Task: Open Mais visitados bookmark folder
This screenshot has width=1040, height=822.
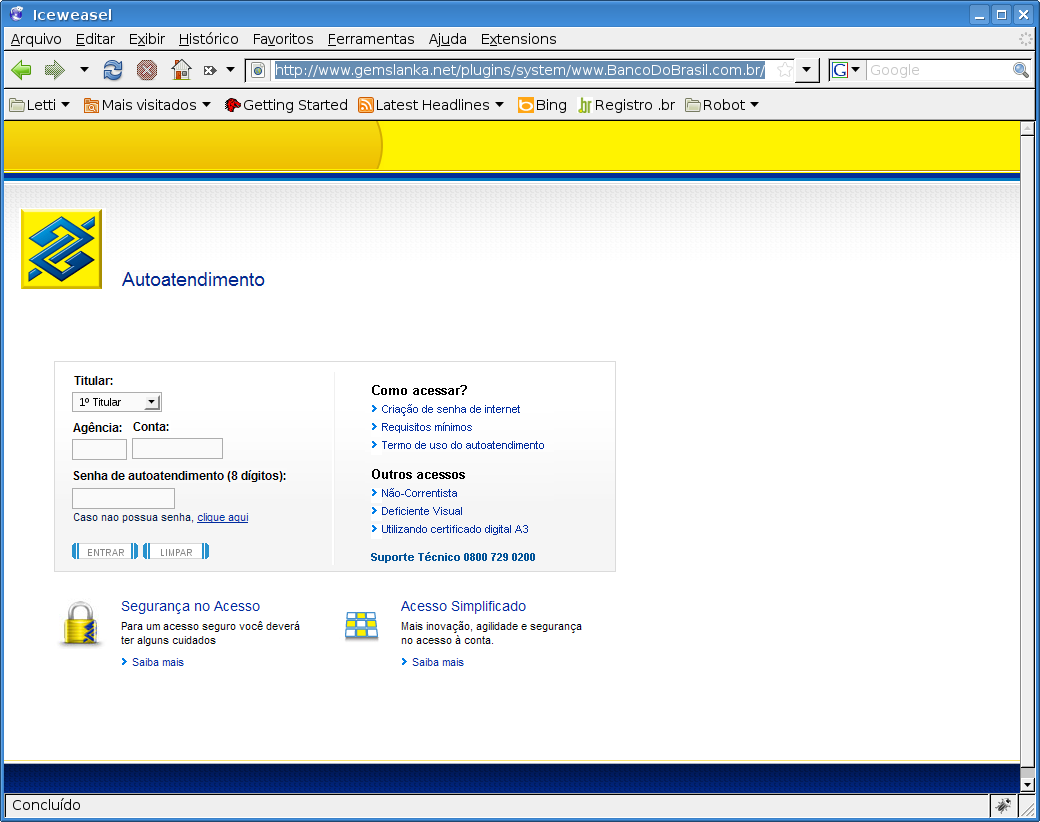Action: point(147,105)
